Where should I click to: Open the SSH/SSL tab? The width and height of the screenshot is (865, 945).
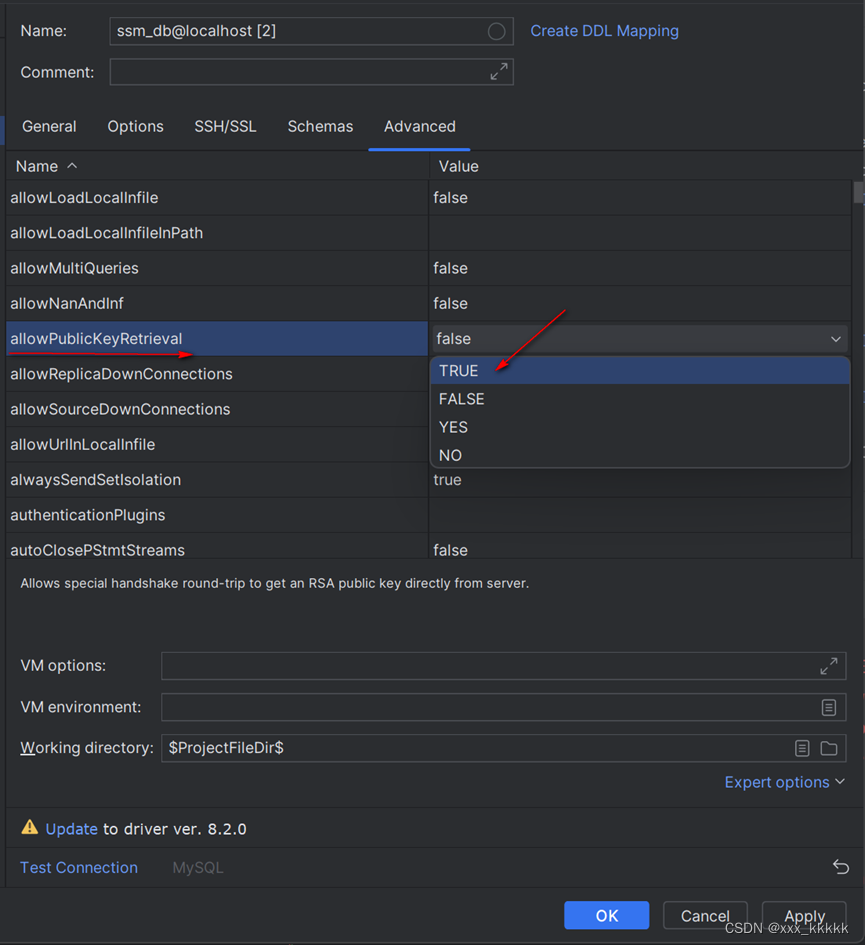224,126
